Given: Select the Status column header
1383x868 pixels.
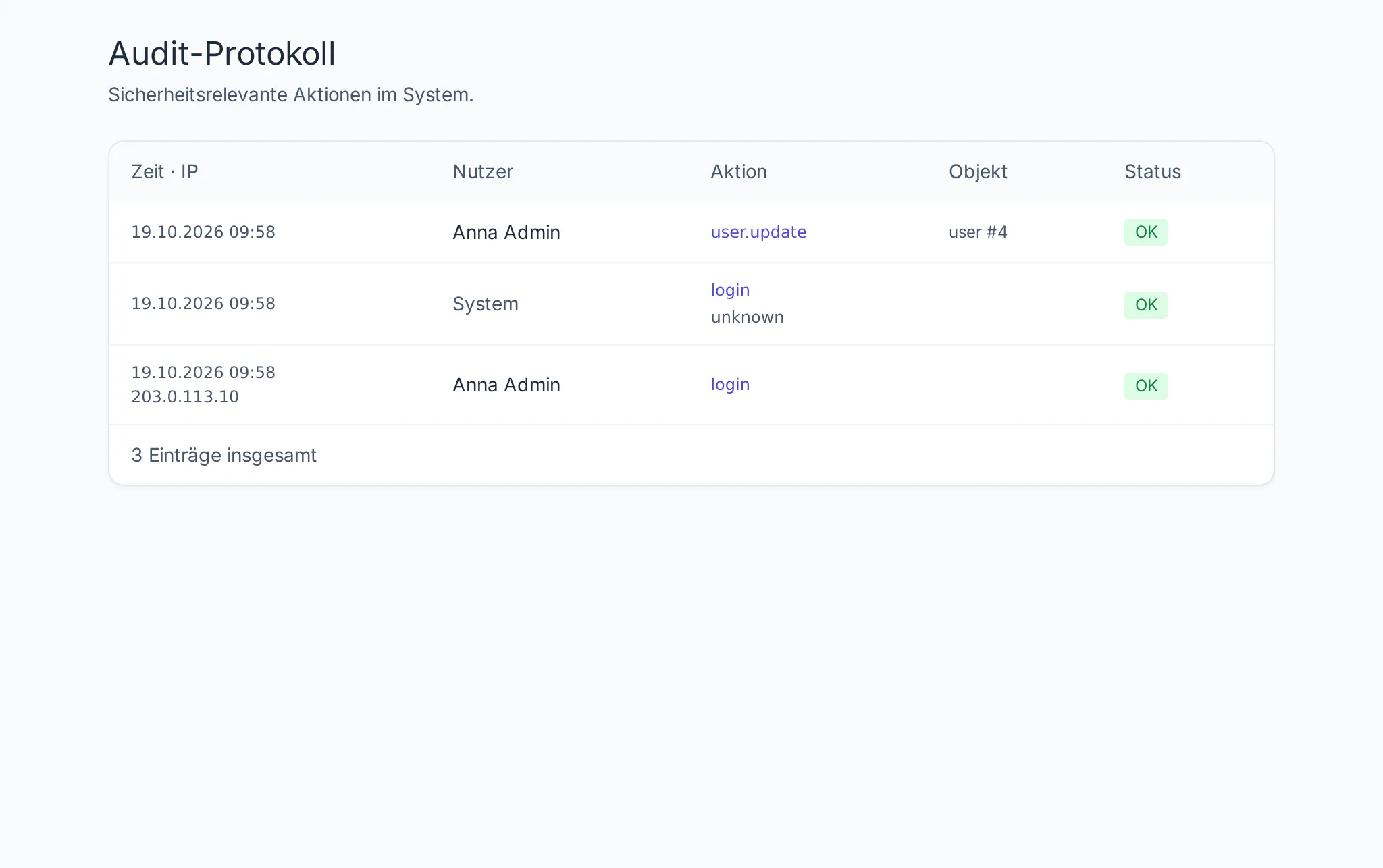Looking at the screenshot, I should (x=1153, y=171).
